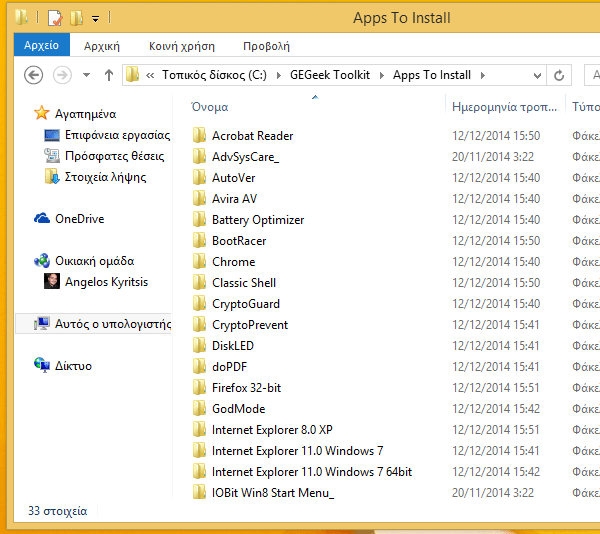Select the AdvSysCare_ folder icon

click(x=199, y=156)
